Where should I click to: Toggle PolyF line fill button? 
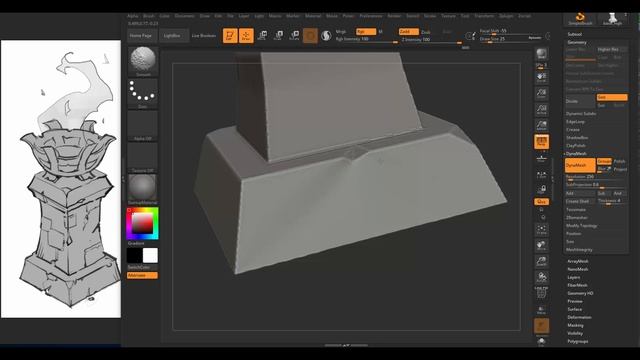(x=542, y=293)
